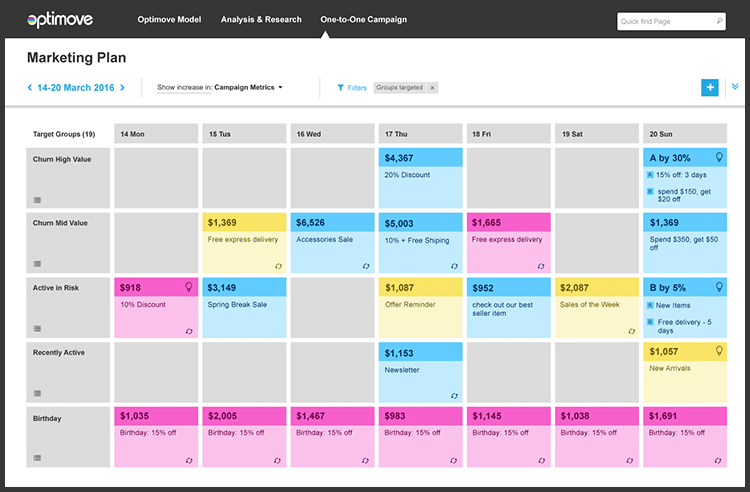Click the lightbulb icon on $918 10% Discount card
This screenshot has height=492, width=750.
189,287
